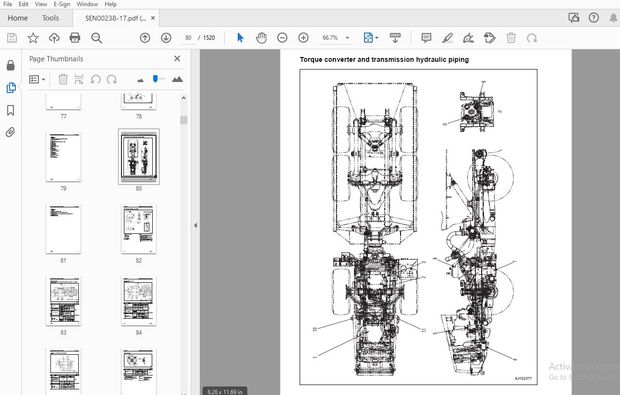Select page 81 thumbnail
The height and width of the screenshot is (395, 620).
pos(63,229)
